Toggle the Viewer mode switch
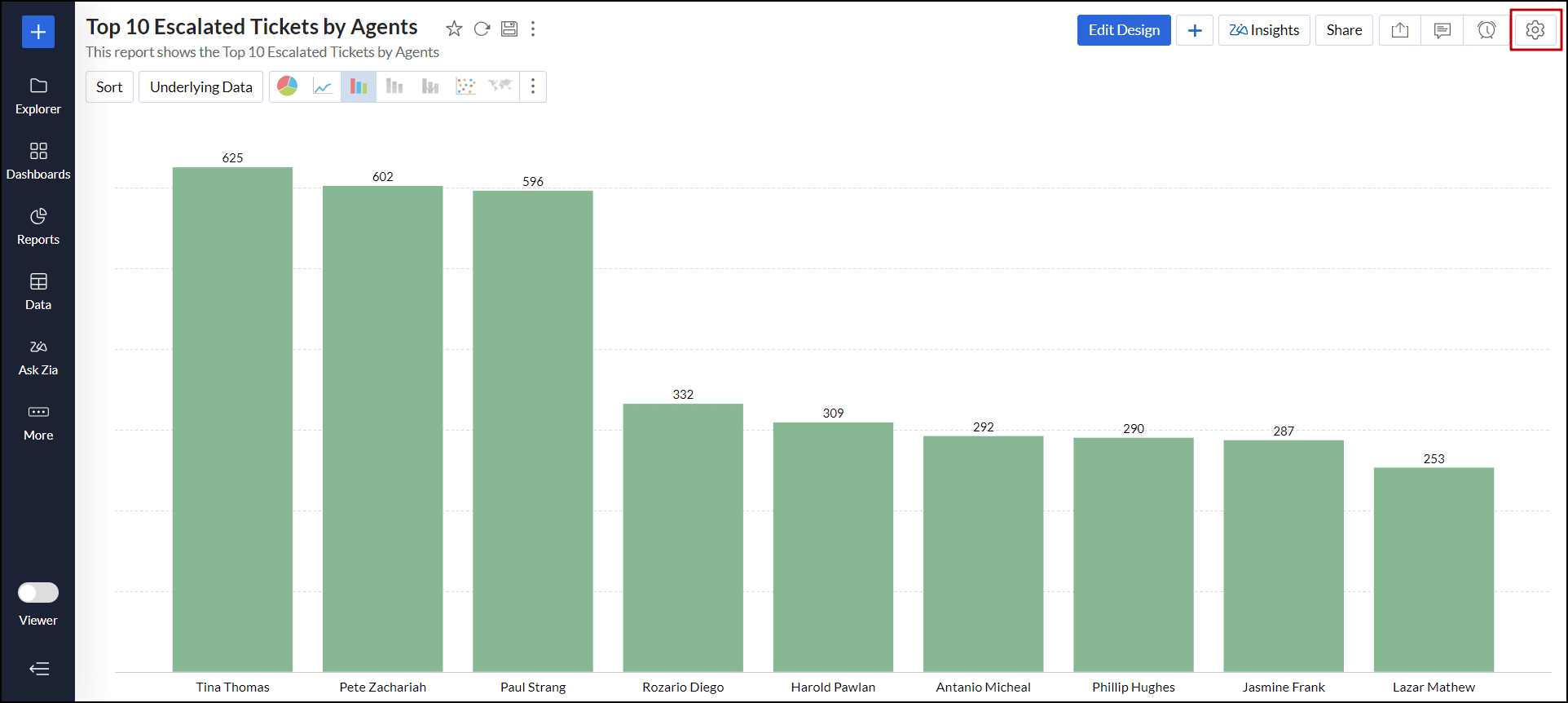 (38, 593)
